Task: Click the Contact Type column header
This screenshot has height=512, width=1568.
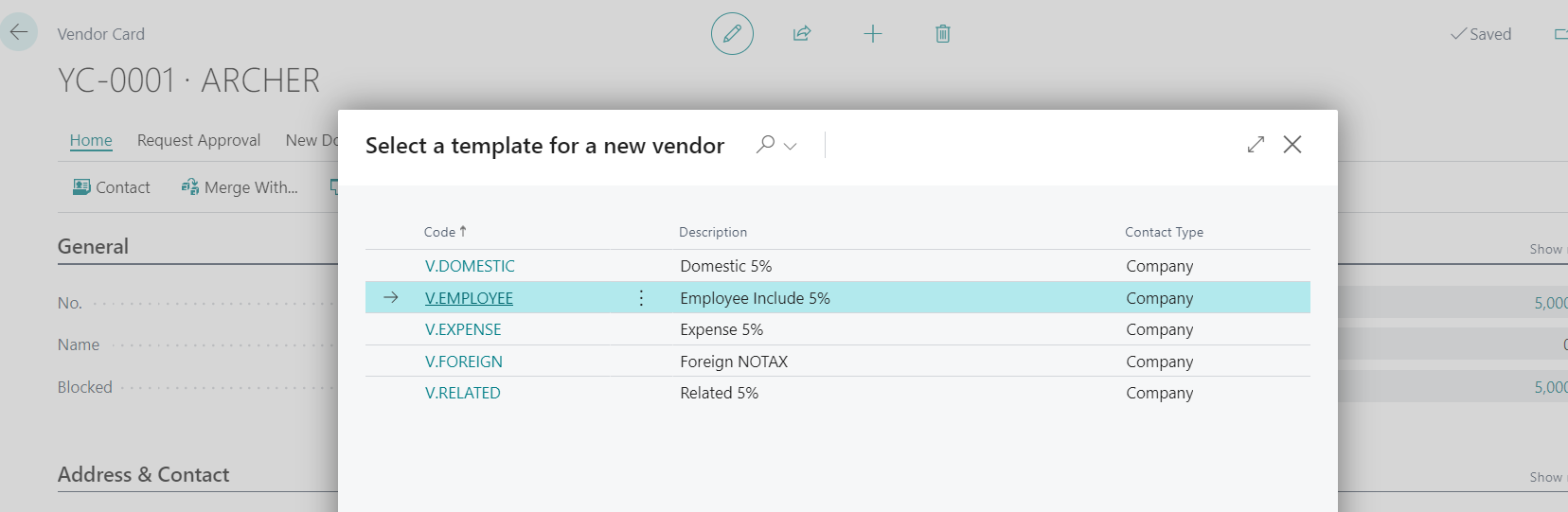Action: 1164,232
